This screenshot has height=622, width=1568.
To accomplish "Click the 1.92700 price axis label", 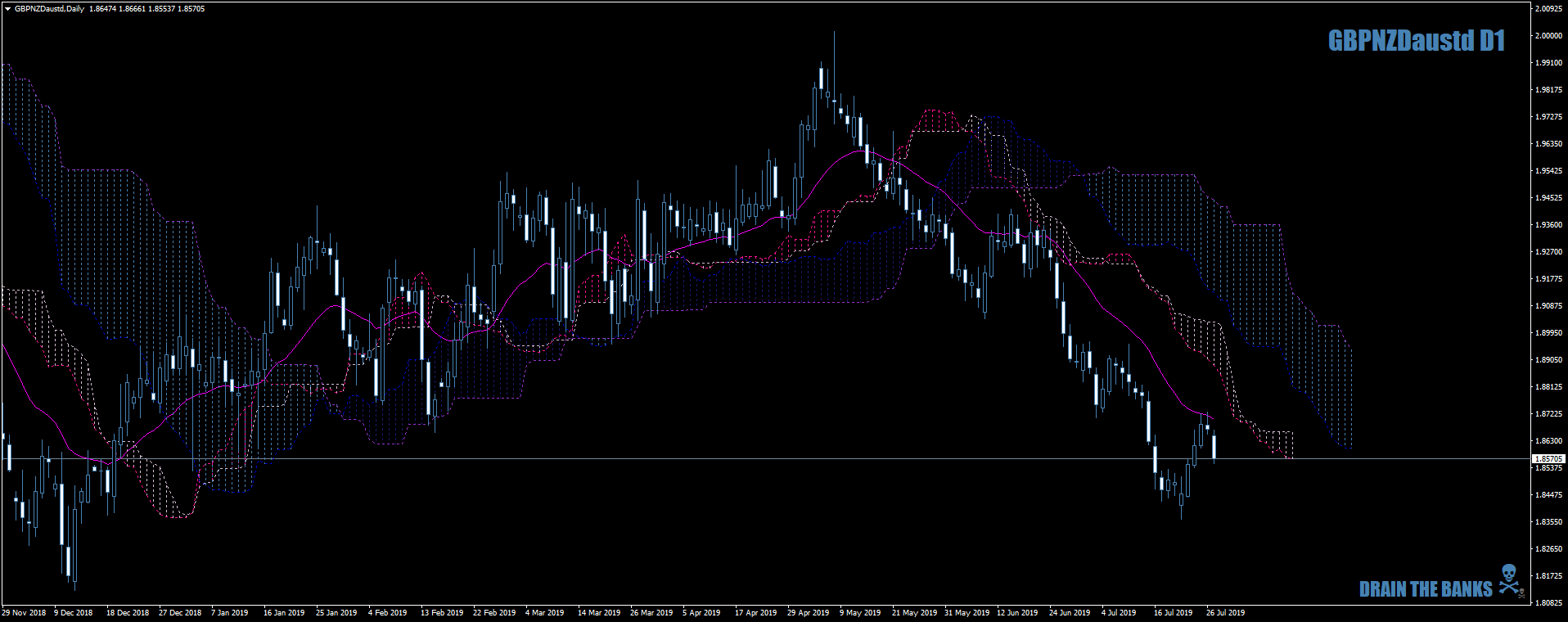I will point(1548,252).
